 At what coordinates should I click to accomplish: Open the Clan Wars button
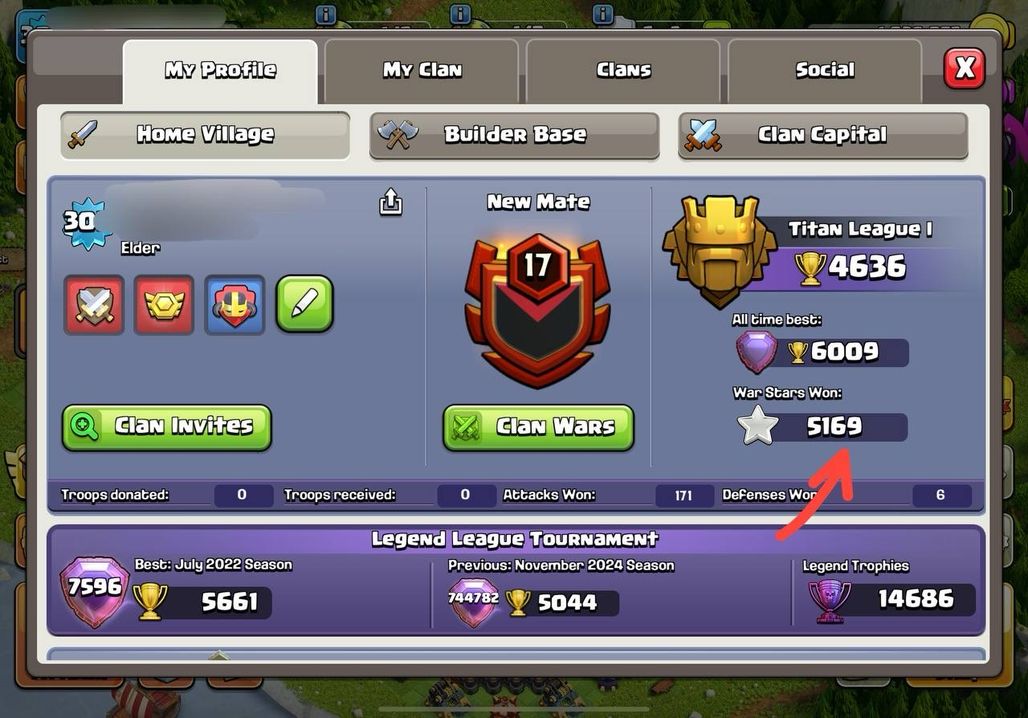click(538, 428)
